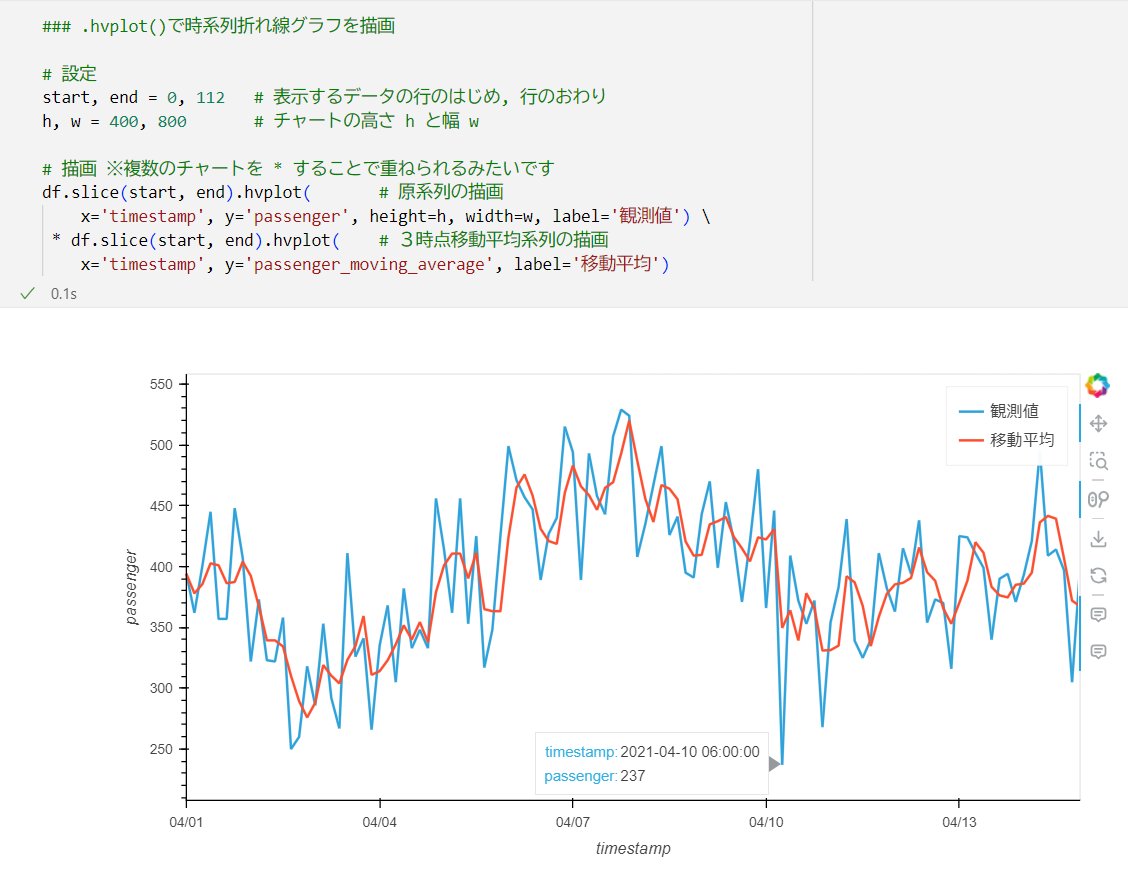Reset the chart view with the refresh icon
Viewport: 1128px width, 874px height.
pos(1097,575)
